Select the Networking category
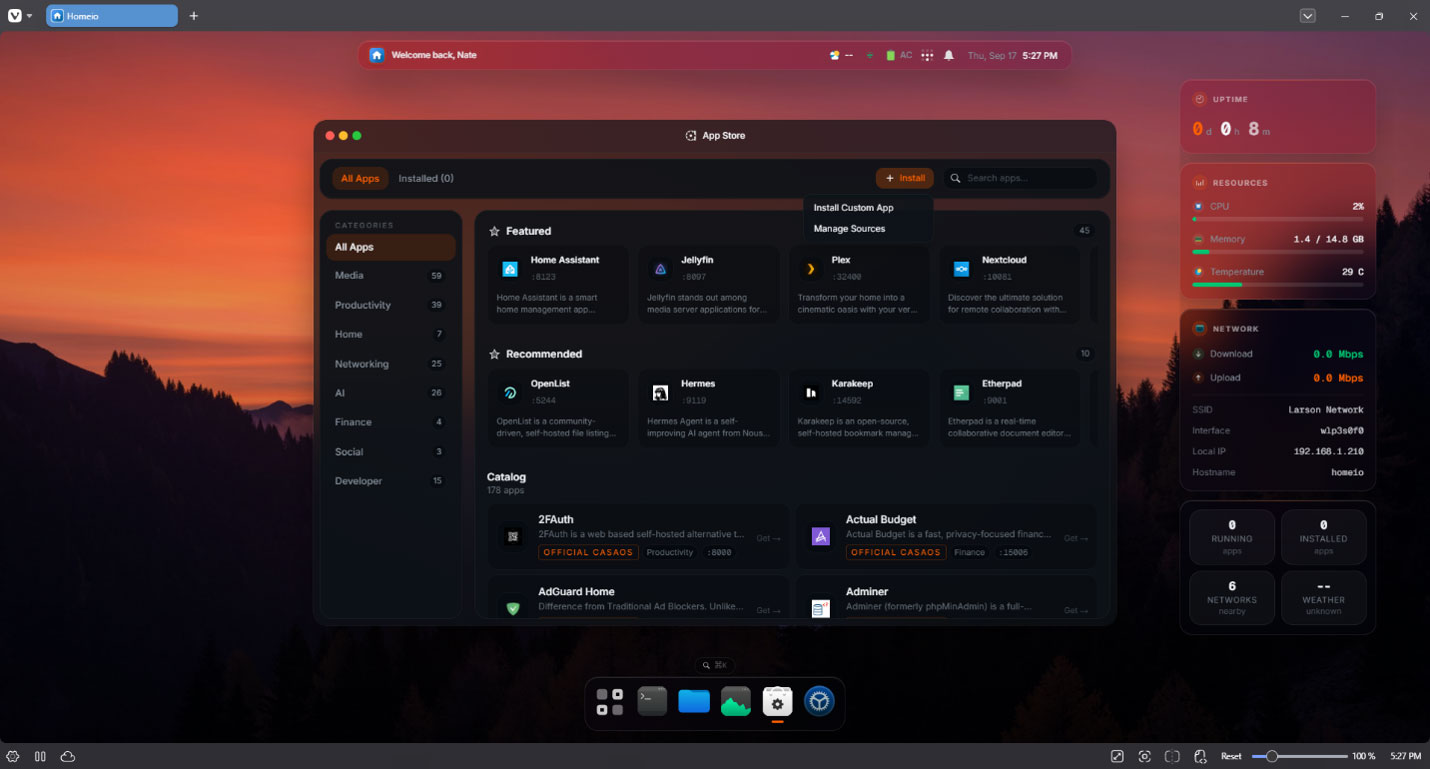Image resolution: width=1430 pixels, height=769 pixels. click(x=390, y=364)
